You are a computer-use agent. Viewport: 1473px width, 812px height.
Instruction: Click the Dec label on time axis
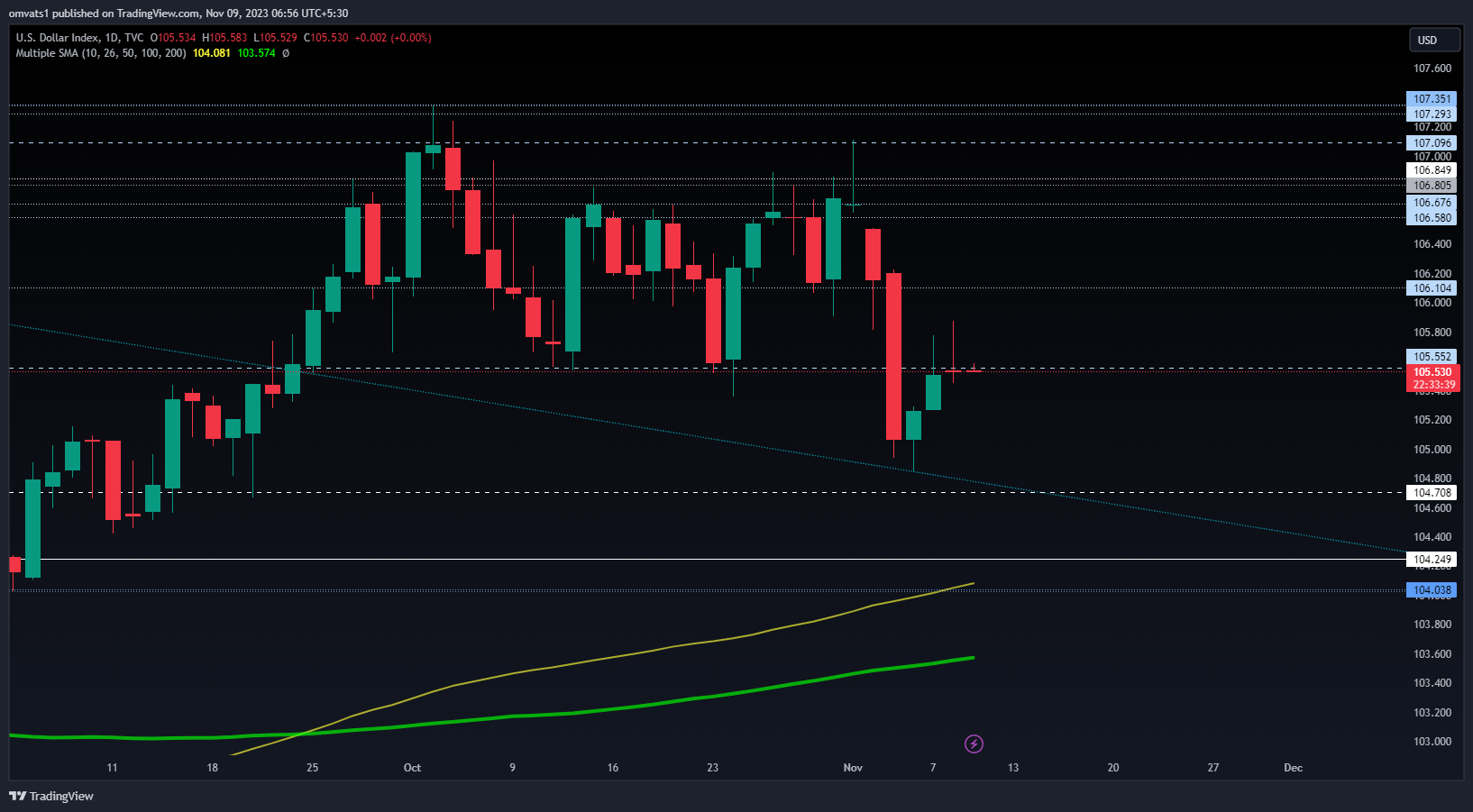(x=1293, y=768)
